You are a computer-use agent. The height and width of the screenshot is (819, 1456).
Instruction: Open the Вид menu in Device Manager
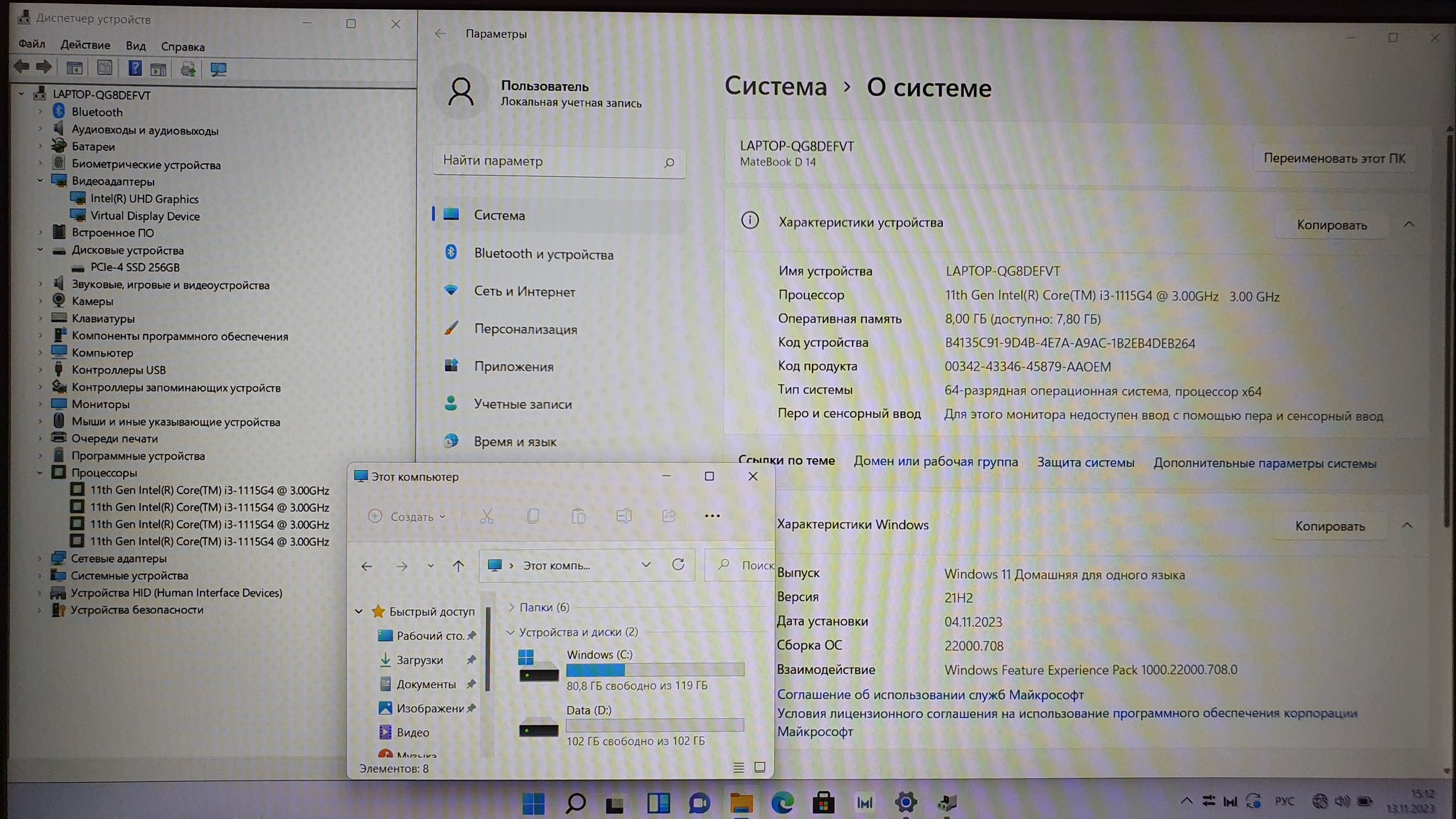tap(135, 46)
